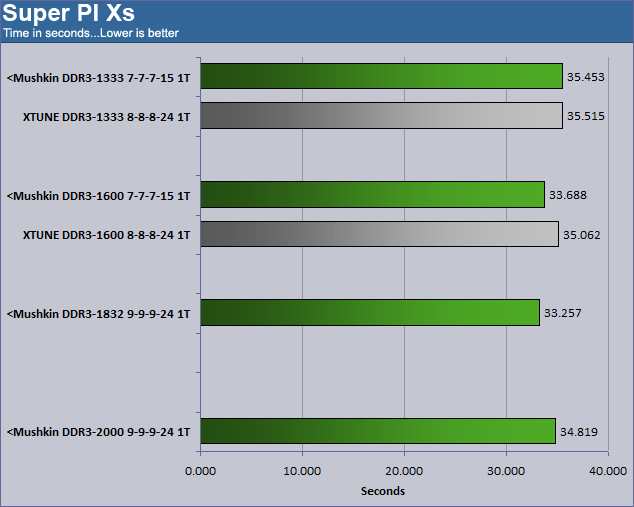Click label Mushkin DDR3-1333 7-7-7-15 1T
Image resolution: width=634 pixels, height=507 pixels.
point(98,78)
